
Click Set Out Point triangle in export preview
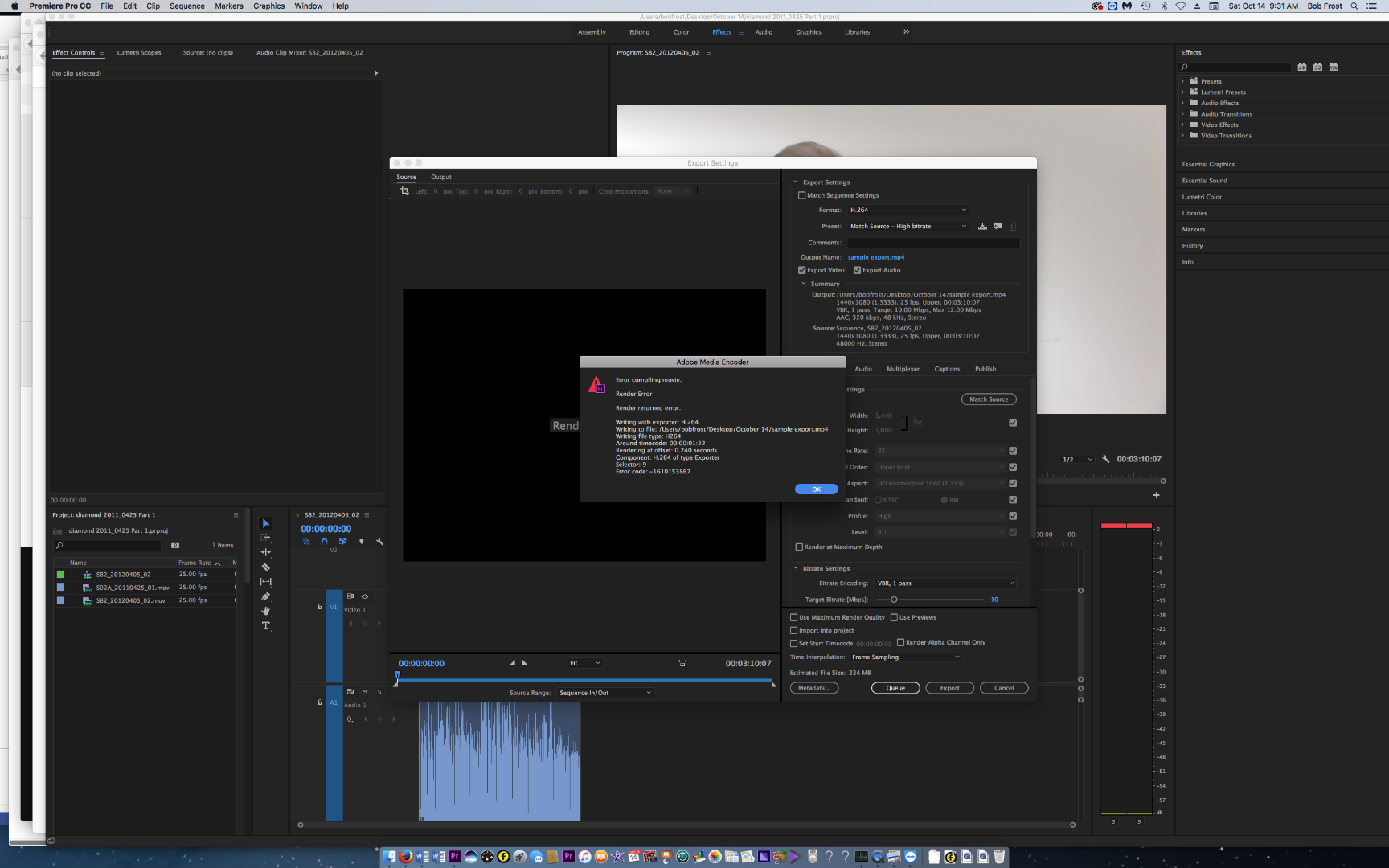[525, 663]
